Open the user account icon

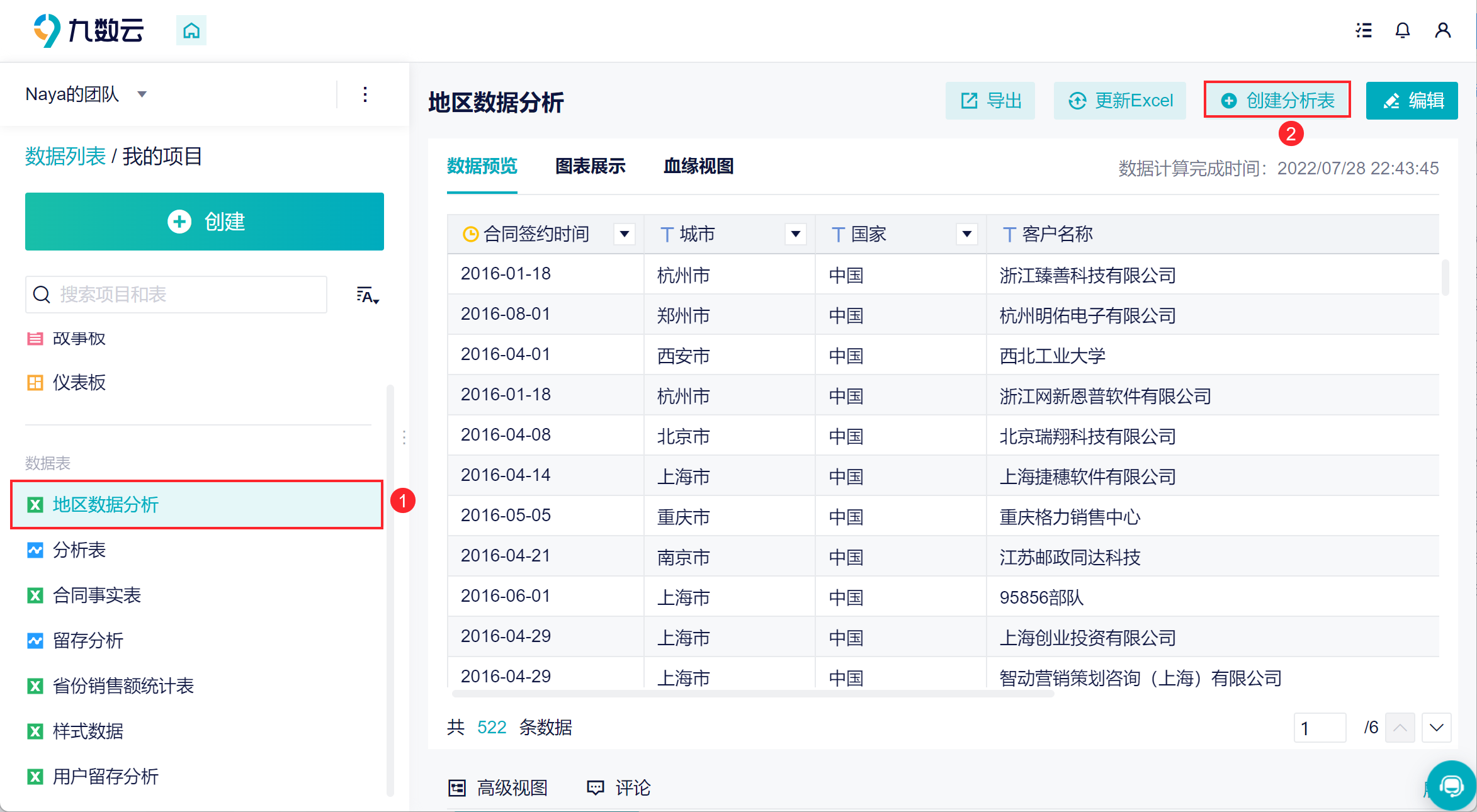click(x=1442, y=30)
